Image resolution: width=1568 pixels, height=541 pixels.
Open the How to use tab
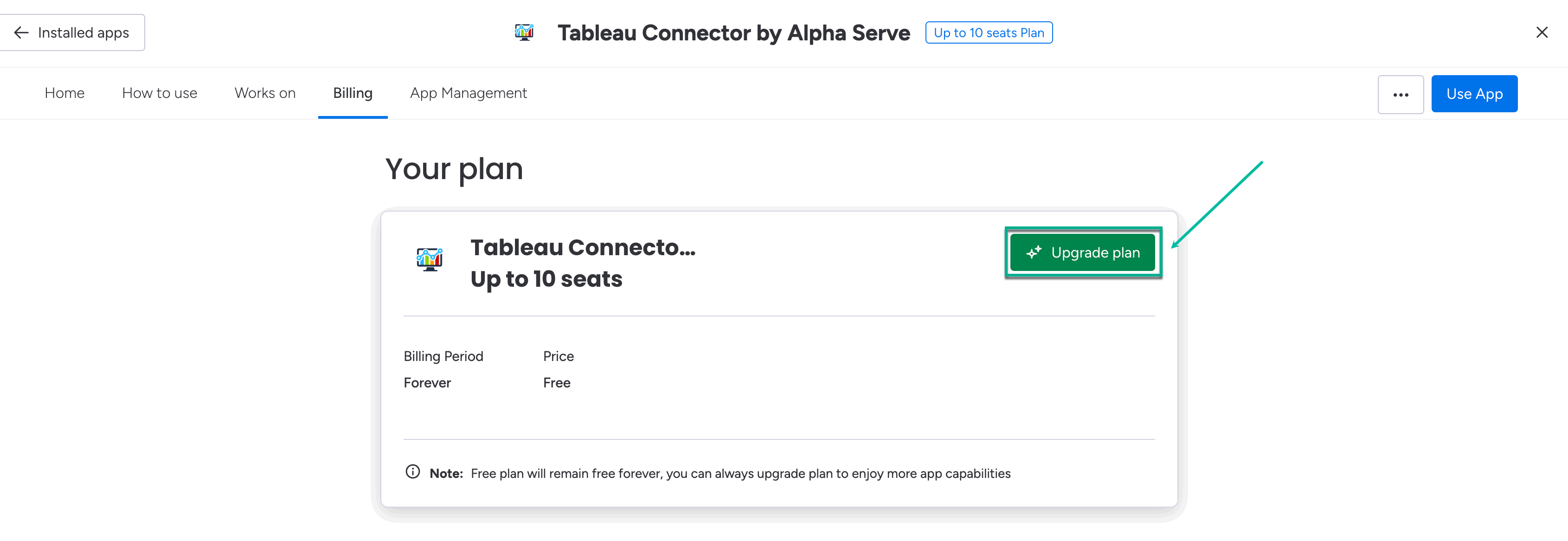tap(160, 92)
